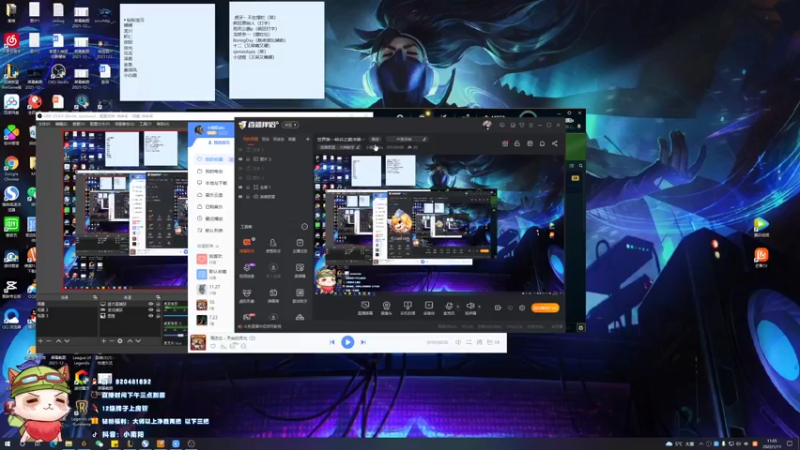Click the left light-blue sticky note
The height and width of the screenshot is (450, 800).
tap(167, 53)
